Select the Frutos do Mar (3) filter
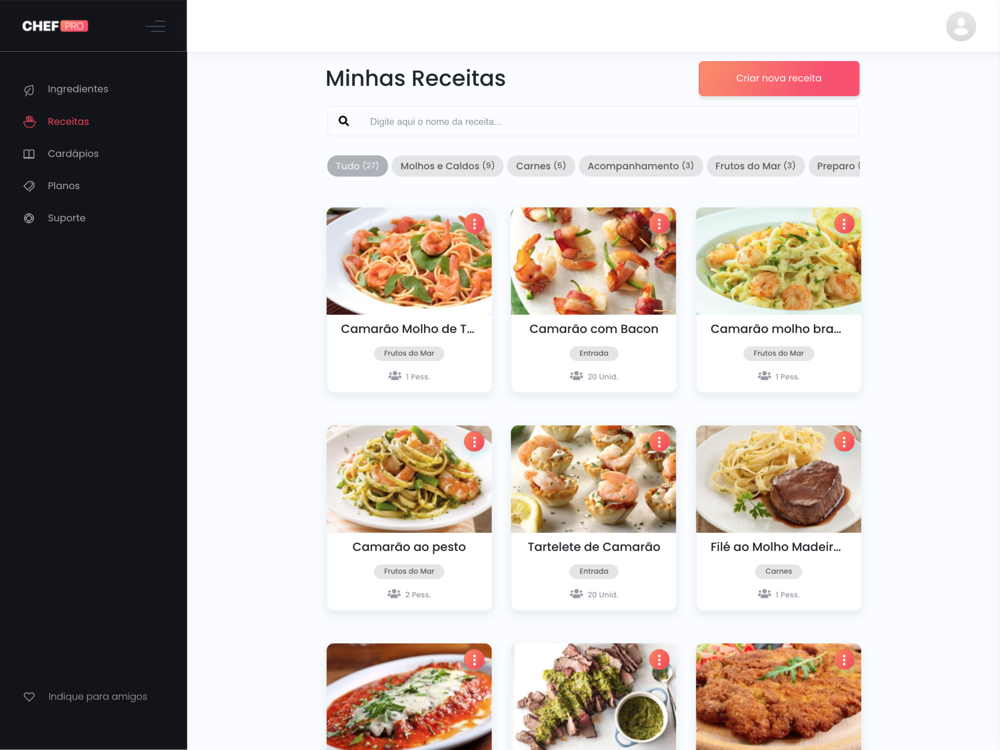Screen dimensions: 1000x750 [x=755, y=166]
